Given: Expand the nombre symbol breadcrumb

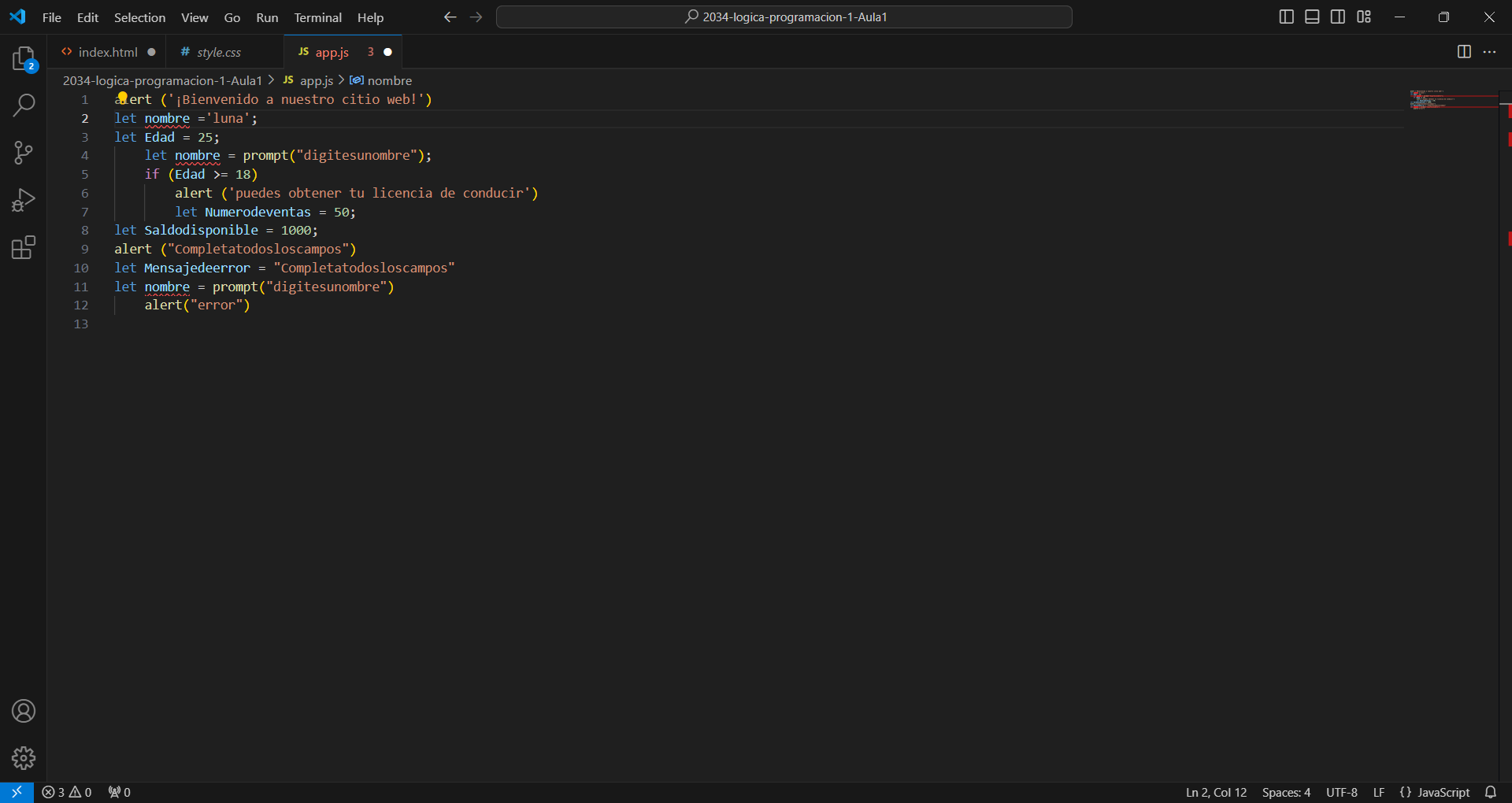Looking at the screenshot, I should (x=381, y=80).
